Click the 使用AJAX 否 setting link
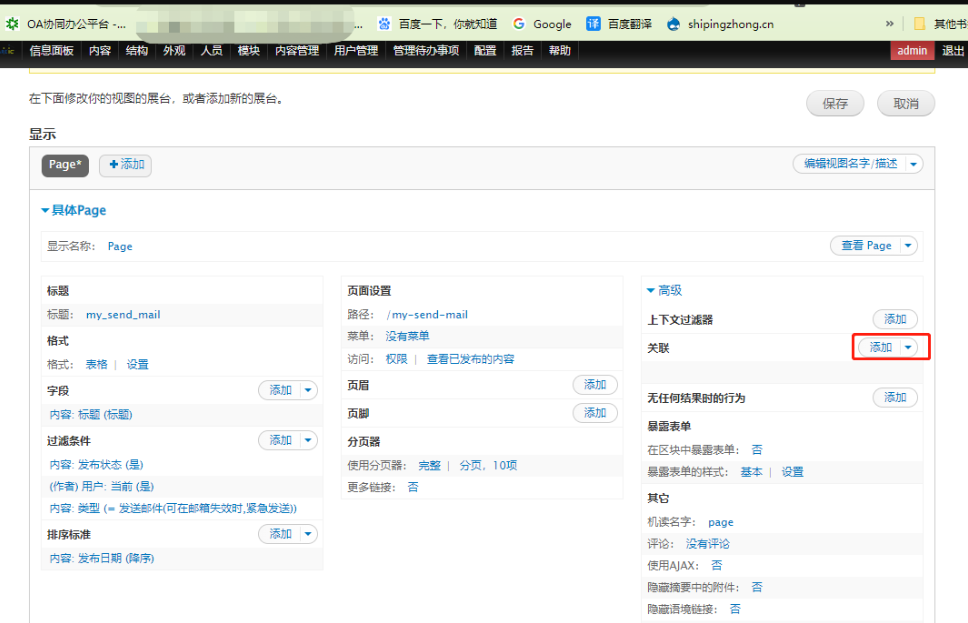Screen dimensions: 968x623 point(716,565)
